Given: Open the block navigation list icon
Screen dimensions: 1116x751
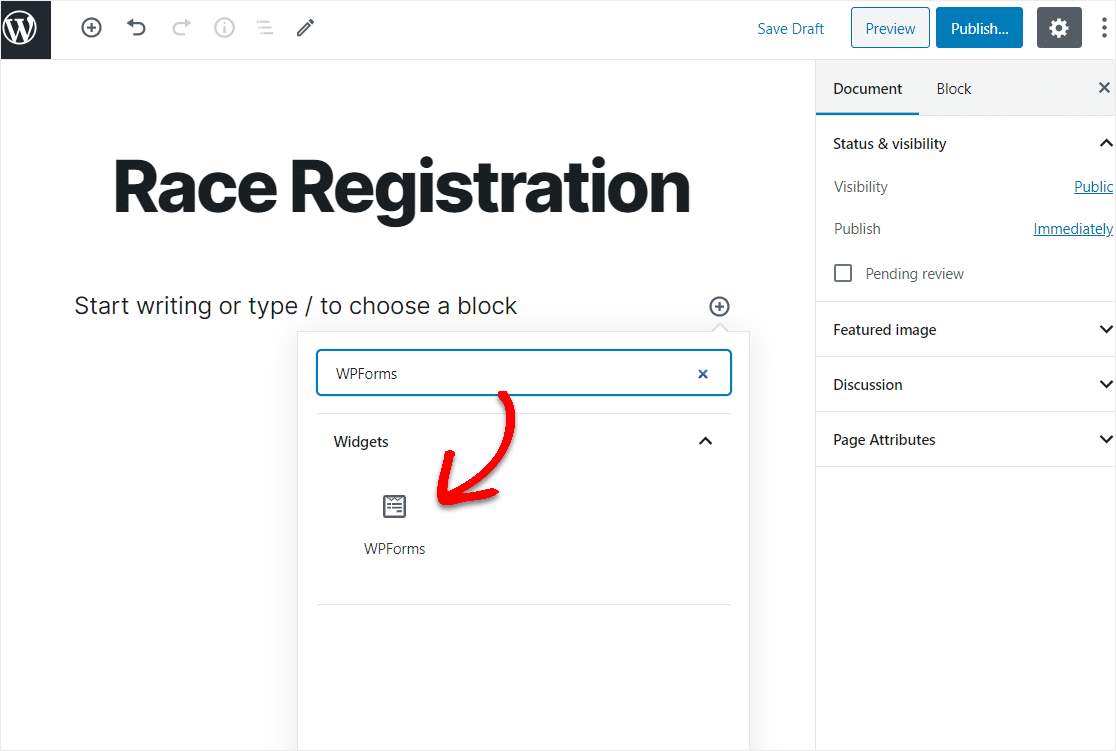Looking at the screenshot, I should coord(264,28).
